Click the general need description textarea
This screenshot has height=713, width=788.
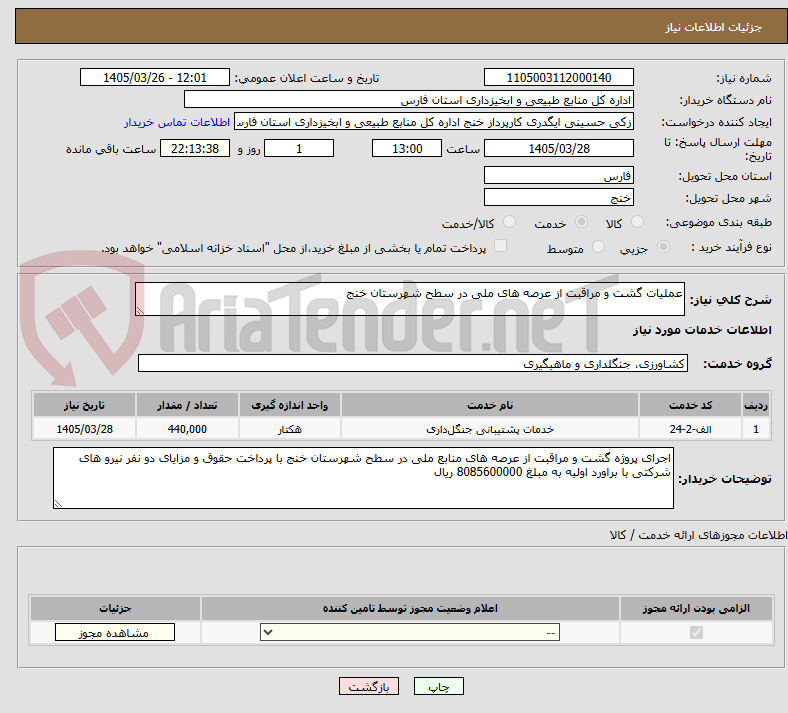point(410,299)
